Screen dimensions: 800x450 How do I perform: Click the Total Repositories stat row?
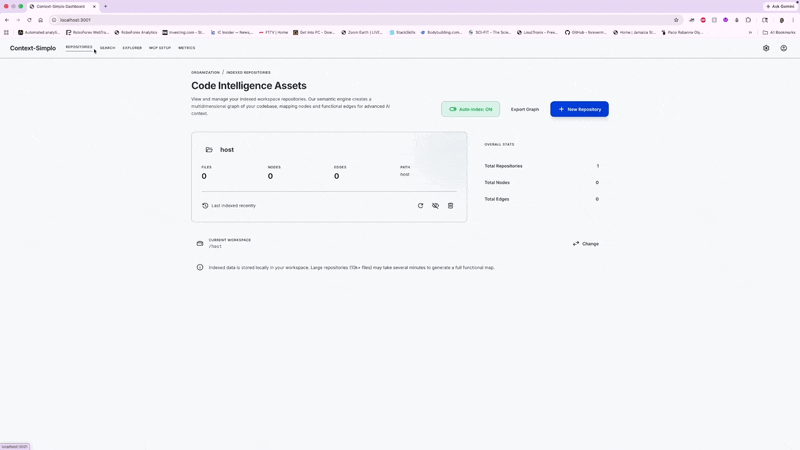[542, 166]
